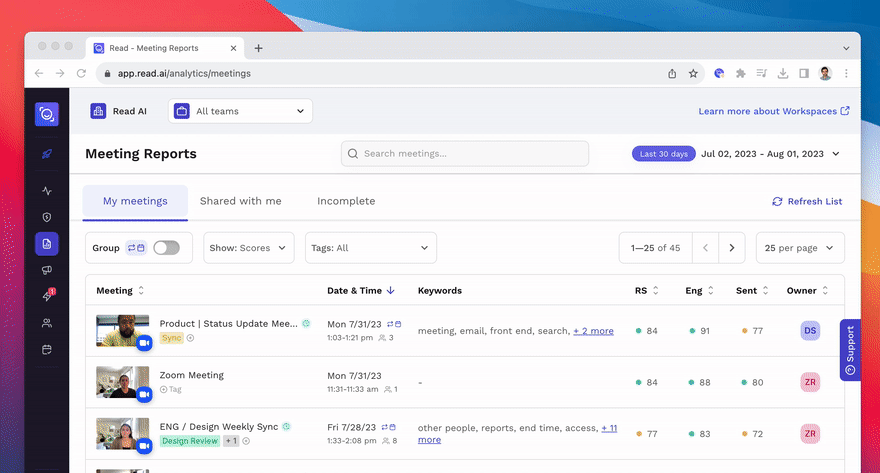Click the rocket icon in the sidebar
Screen dimensions: 880x473
click(47, 154)
